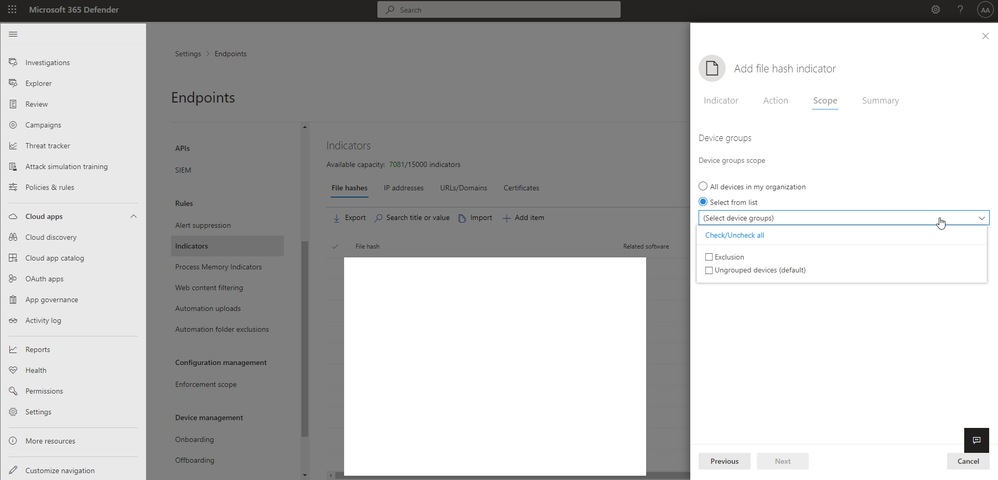Open Onboarding settings item
998x480 pixels.
click(194, 439)
